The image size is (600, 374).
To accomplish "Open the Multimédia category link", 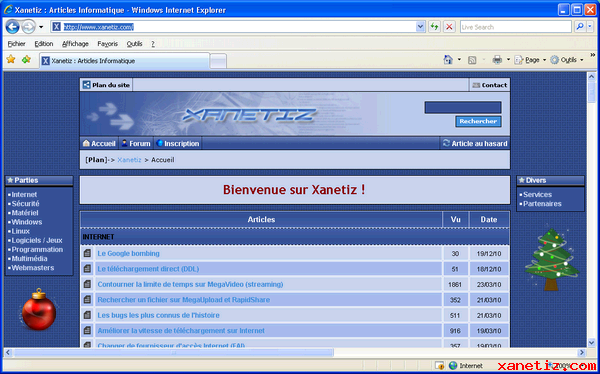I will pos(29,259).
